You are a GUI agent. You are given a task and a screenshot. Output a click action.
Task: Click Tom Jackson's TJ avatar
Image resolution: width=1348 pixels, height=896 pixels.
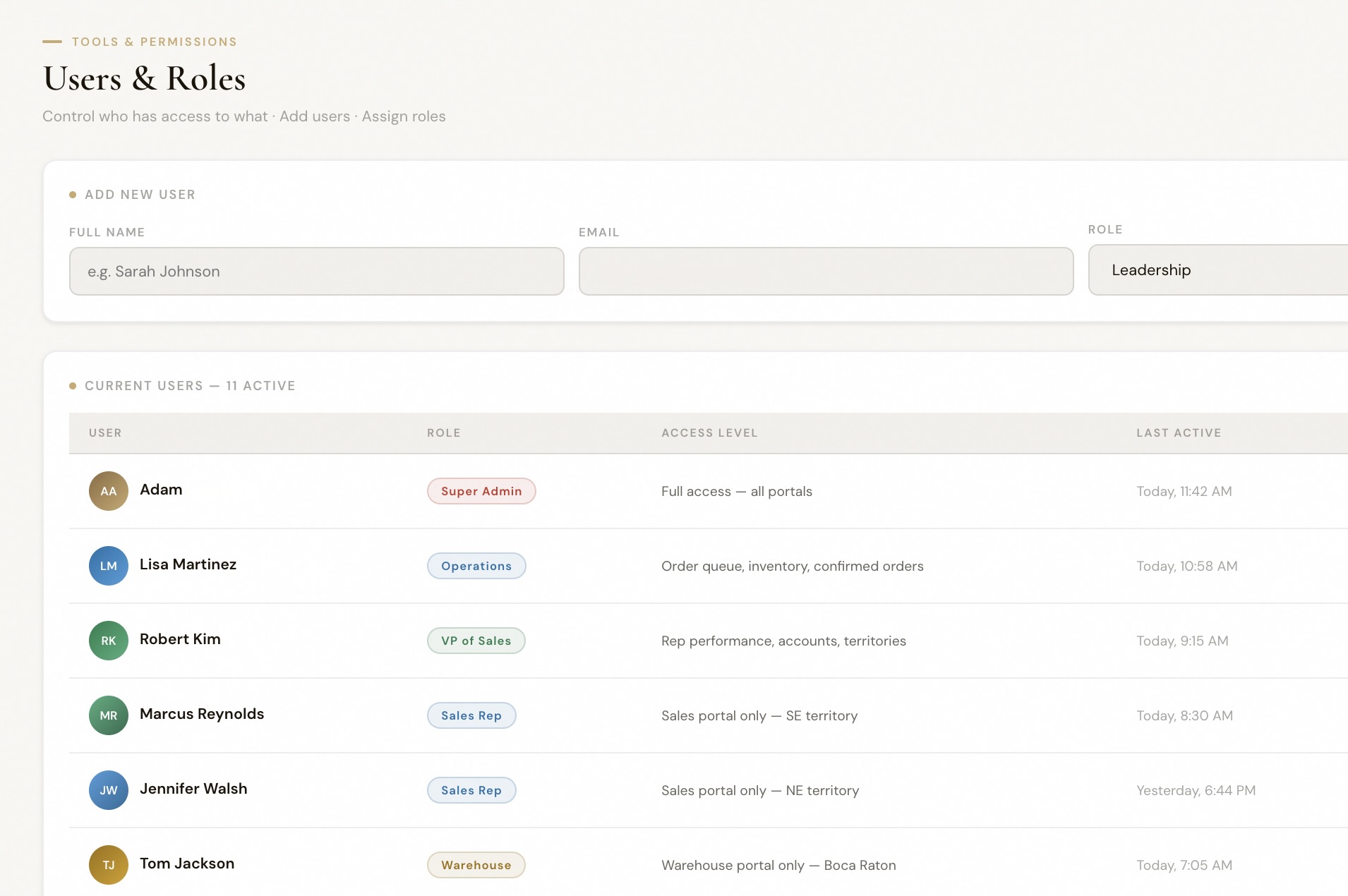(x=109, y=865)
